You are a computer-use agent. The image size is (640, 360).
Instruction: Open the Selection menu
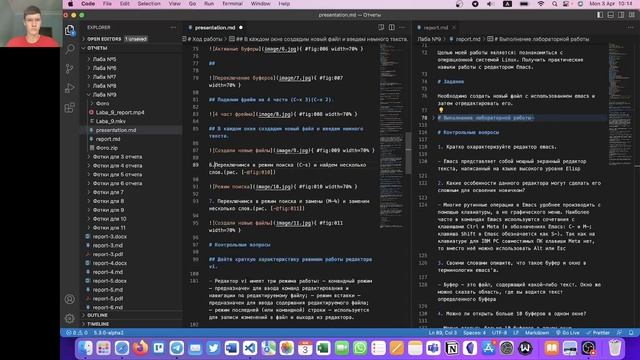[x=149, y=4]
